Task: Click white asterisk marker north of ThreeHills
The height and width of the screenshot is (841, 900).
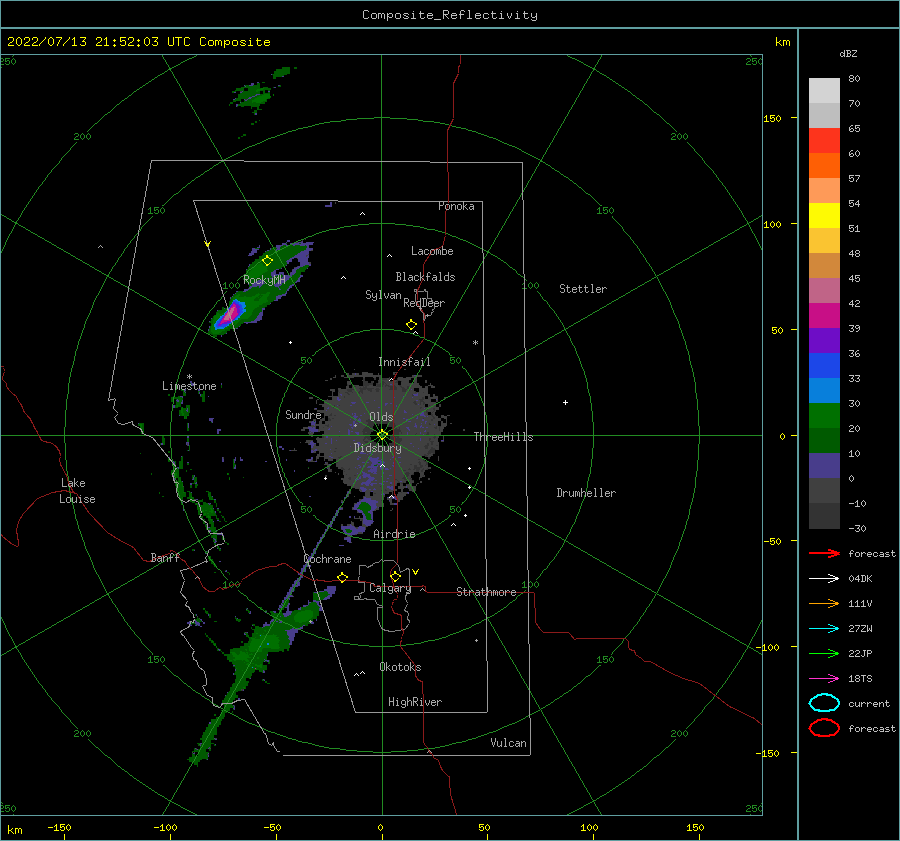Action: (475, 343)
